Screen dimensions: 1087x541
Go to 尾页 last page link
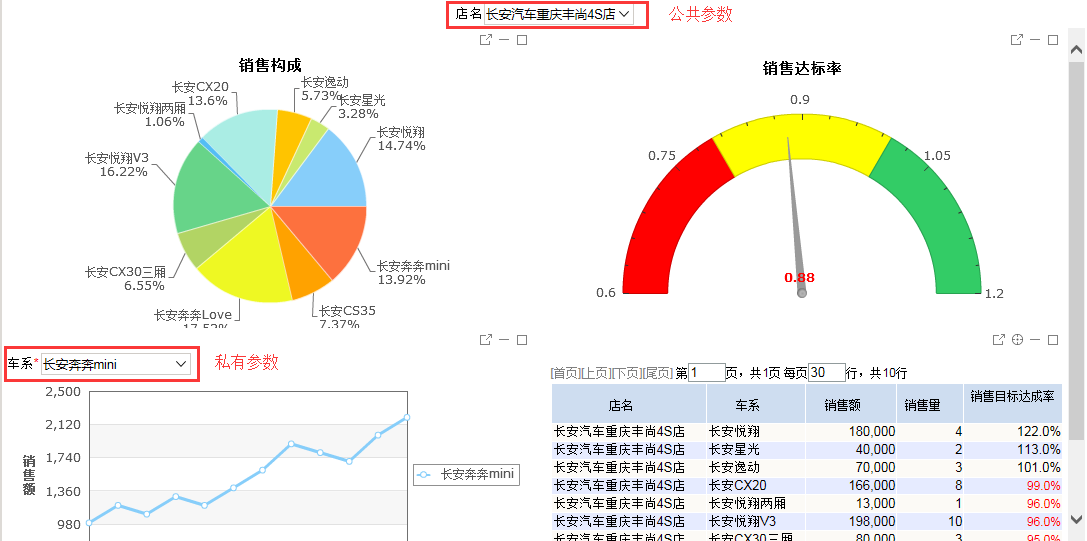click(658, 373)
